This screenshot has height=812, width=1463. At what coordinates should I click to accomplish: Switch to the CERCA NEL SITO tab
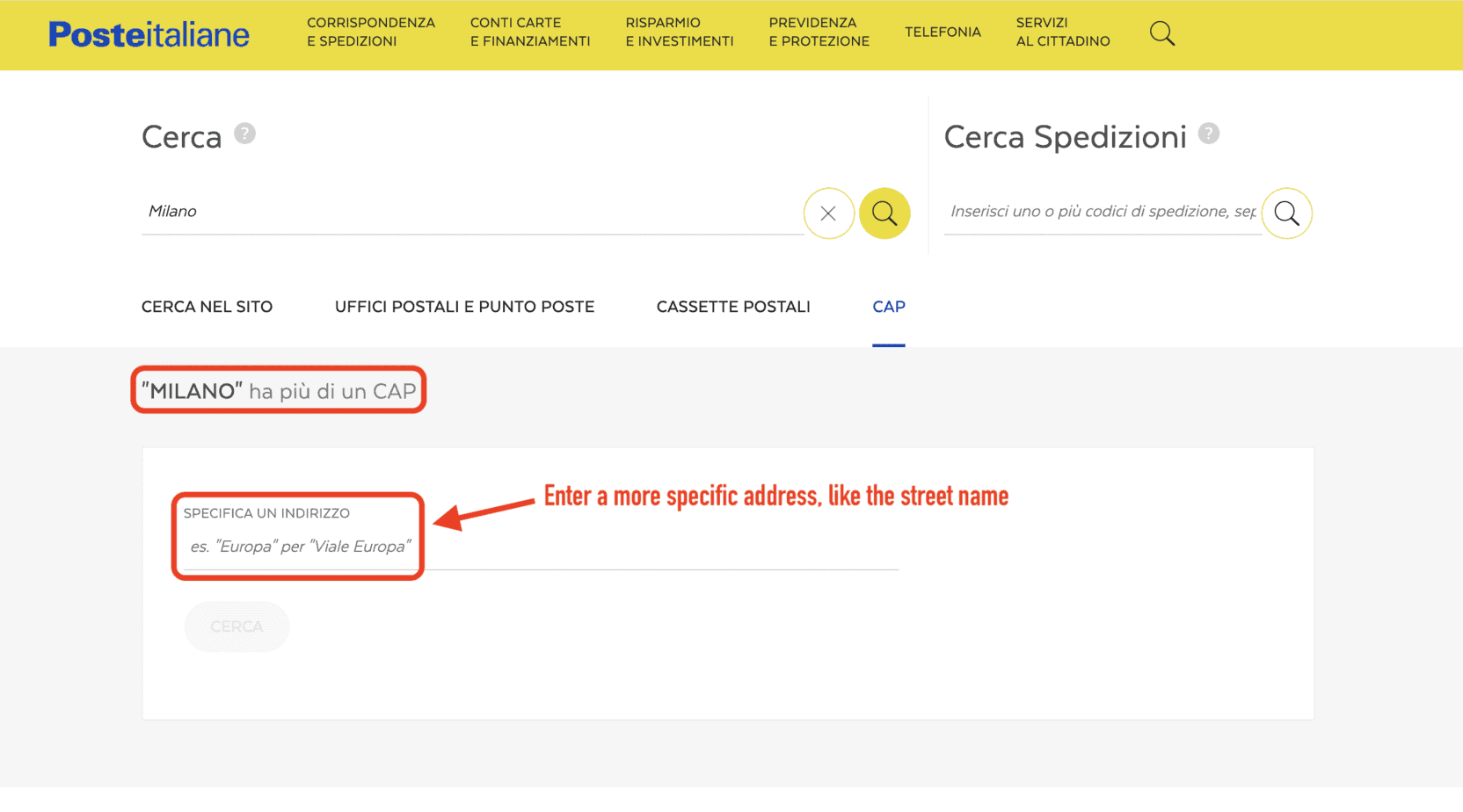(207, 307)
